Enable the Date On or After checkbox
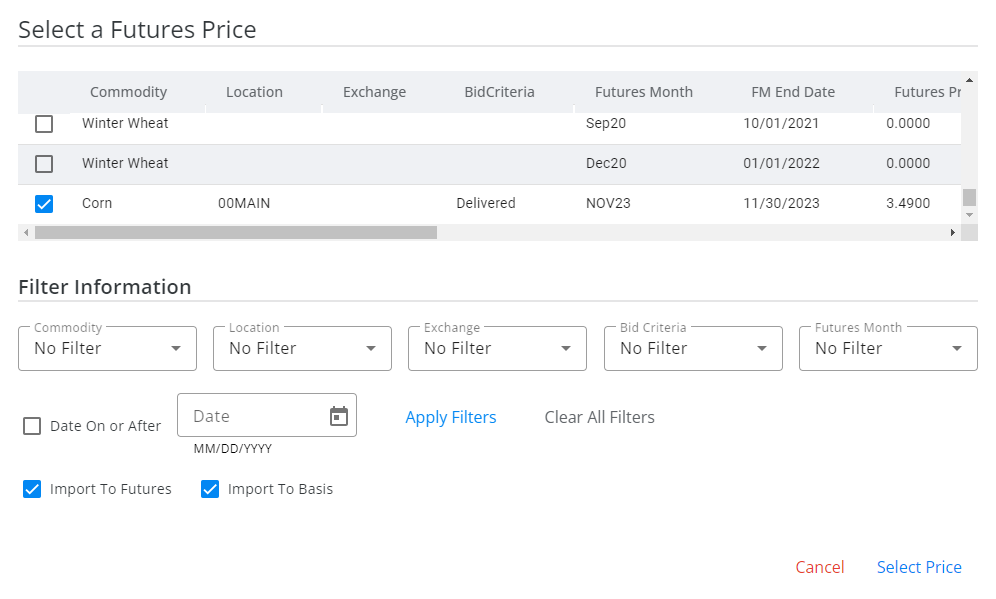Screen dimensions: 996x599 click(32, 426)
